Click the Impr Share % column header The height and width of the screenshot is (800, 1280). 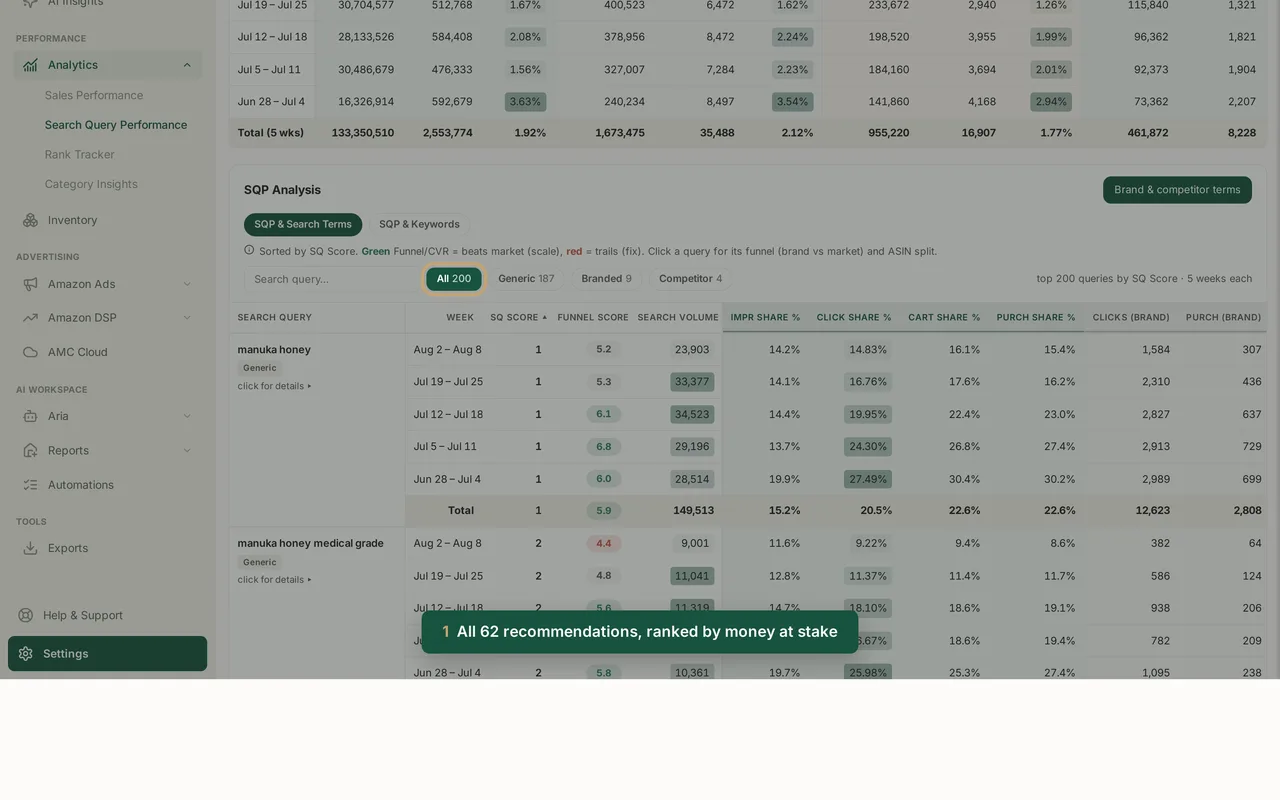(765, 317)
